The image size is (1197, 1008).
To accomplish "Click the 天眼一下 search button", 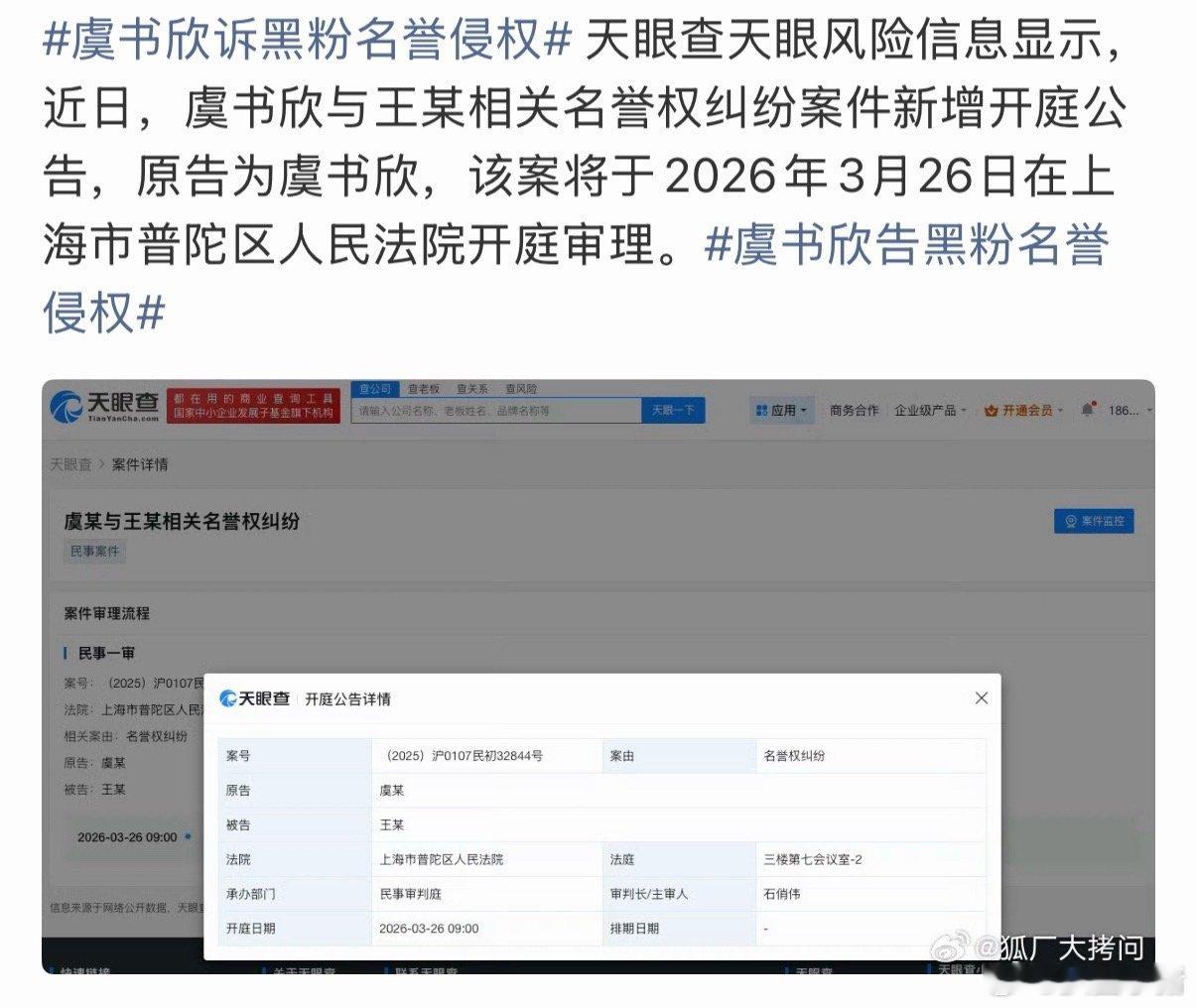I will (x=674, y=410).
